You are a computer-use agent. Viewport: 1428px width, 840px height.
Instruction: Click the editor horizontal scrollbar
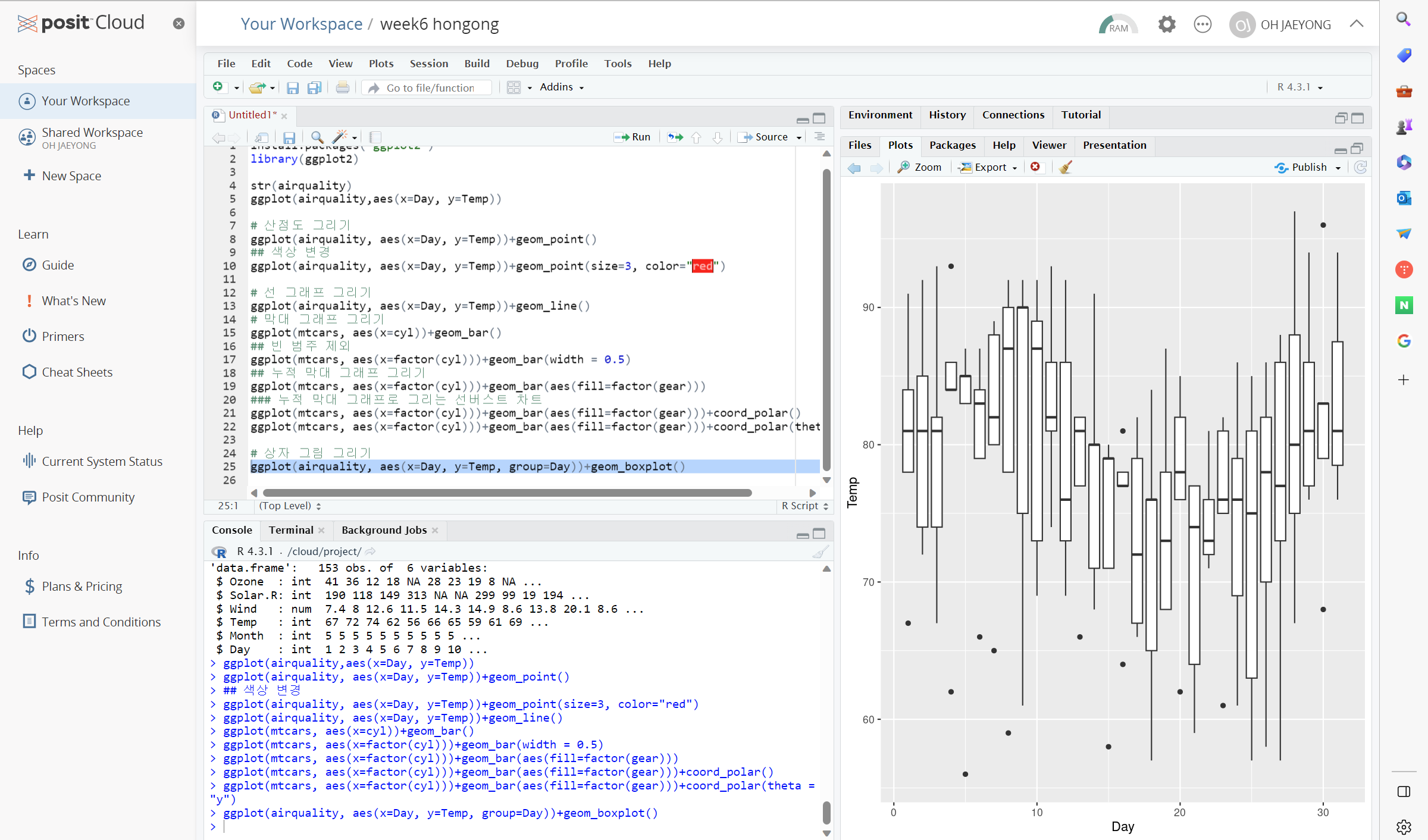pyautogui.click(x=507, y=493)
